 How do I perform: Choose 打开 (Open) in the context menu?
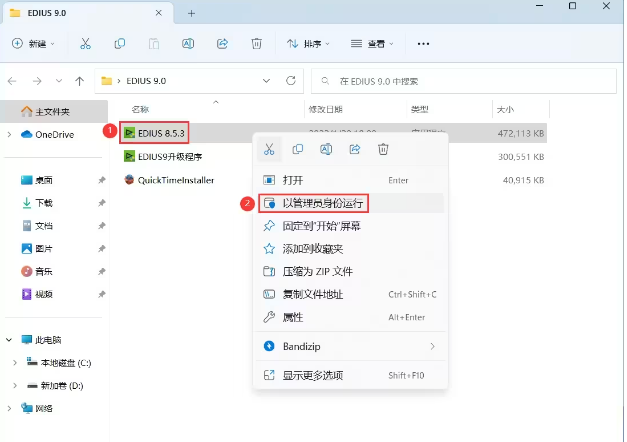point(350,180)
